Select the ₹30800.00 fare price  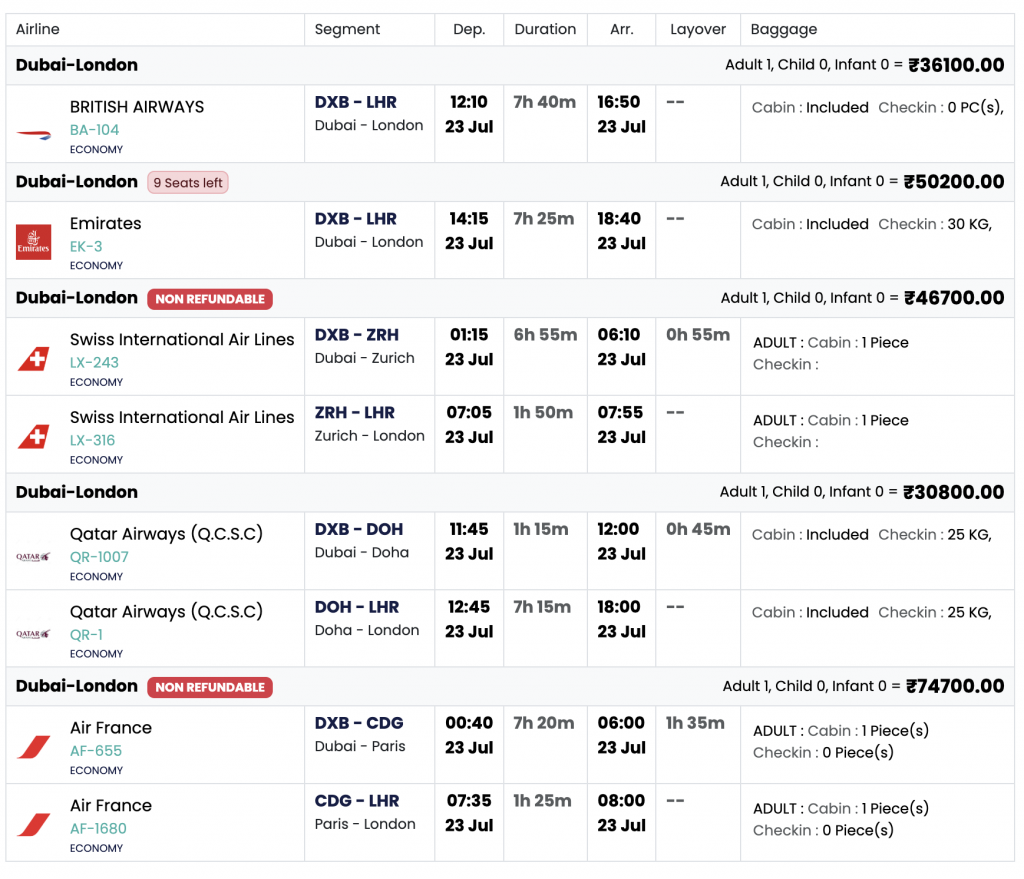click(953, 492)
